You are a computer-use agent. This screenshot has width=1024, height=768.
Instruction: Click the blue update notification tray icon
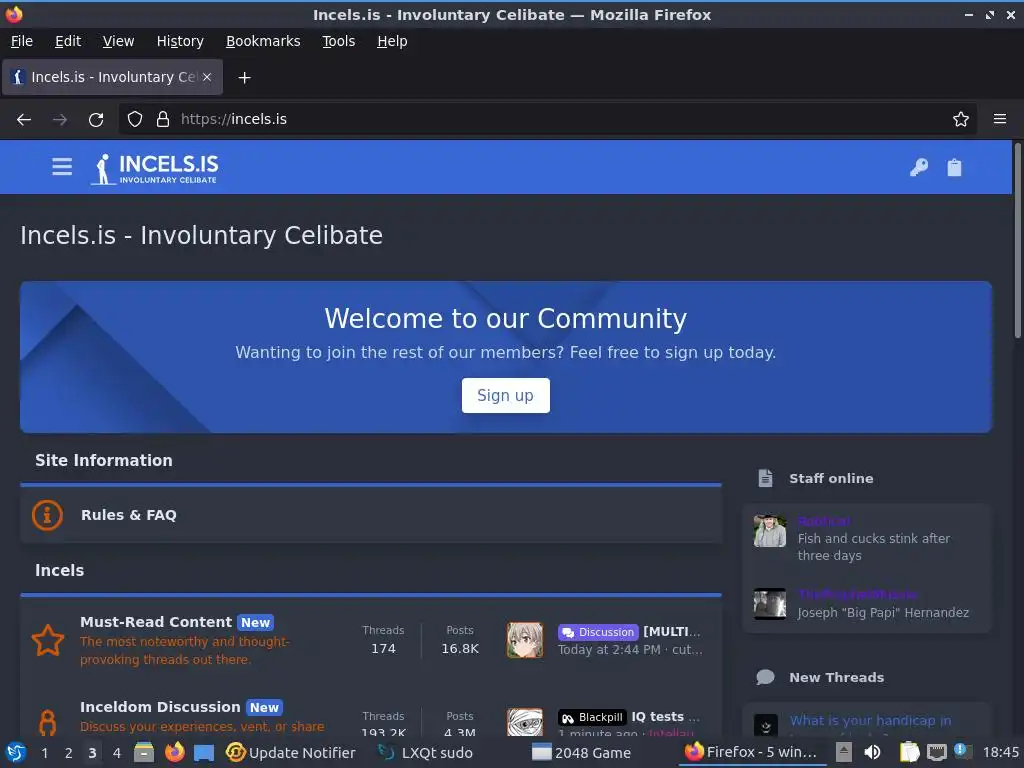961,751
